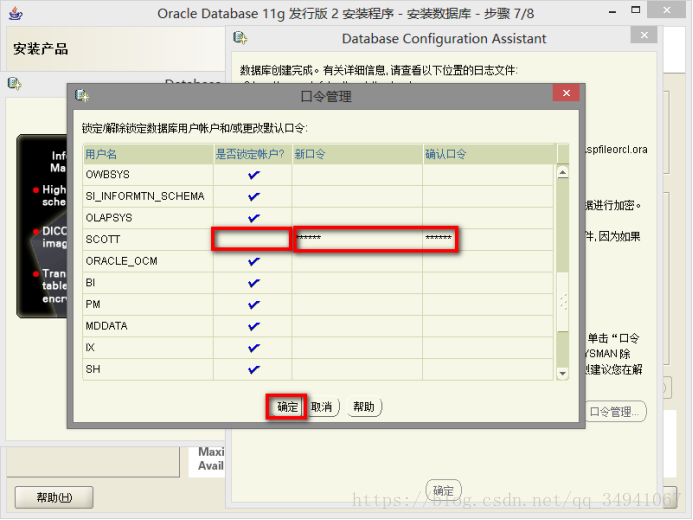The height and width of the screenshot is (520, 693).
Task: Select the OLAPSYS user name cell
Action: [x=148, y=218]
